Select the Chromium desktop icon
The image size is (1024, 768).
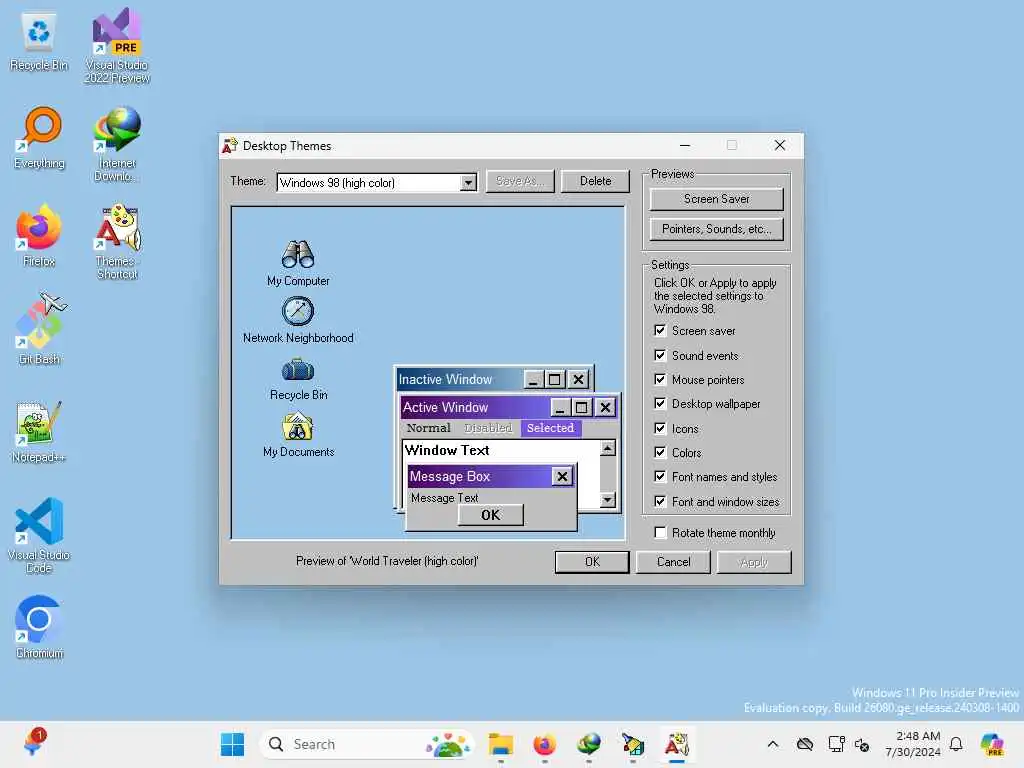coord(39,628)
